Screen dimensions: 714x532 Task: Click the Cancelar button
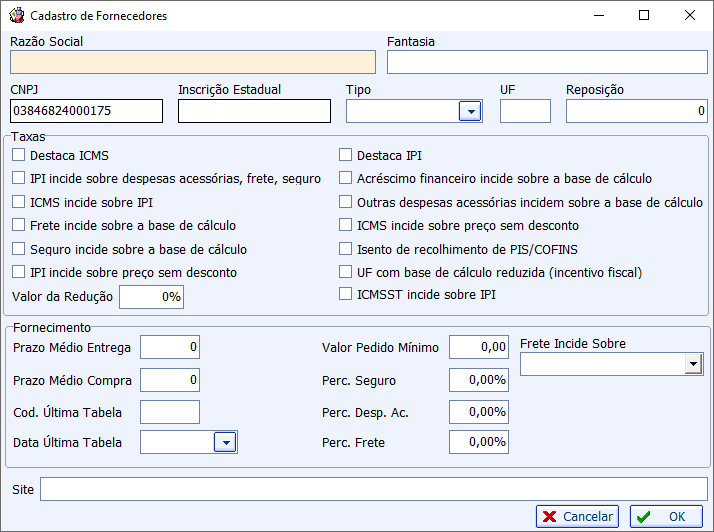(x=577, y=517)
